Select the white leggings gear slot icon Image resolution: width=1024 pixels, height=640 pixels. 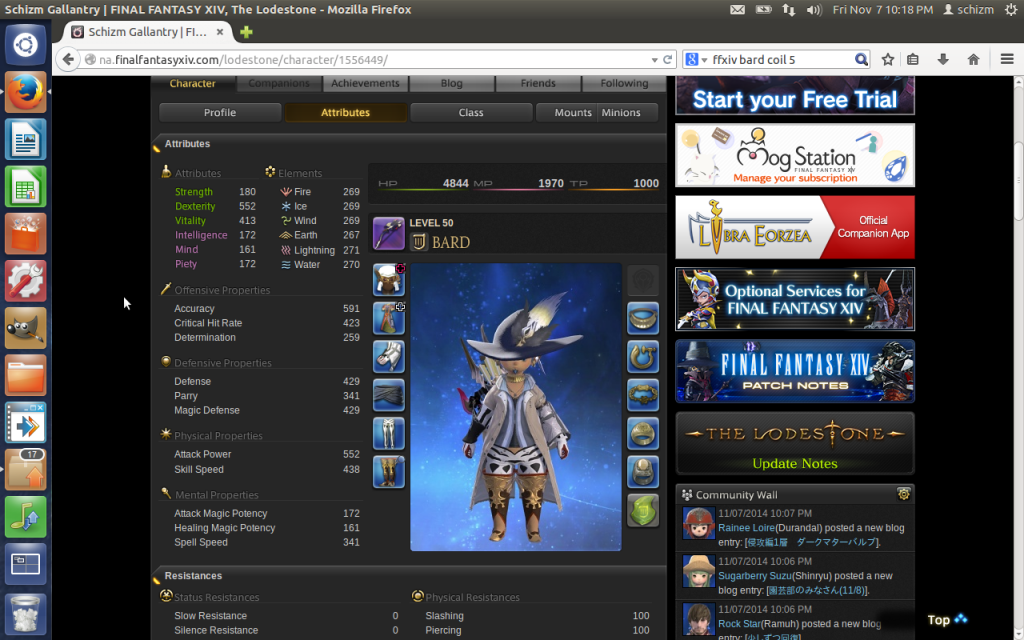pos(389,434)
